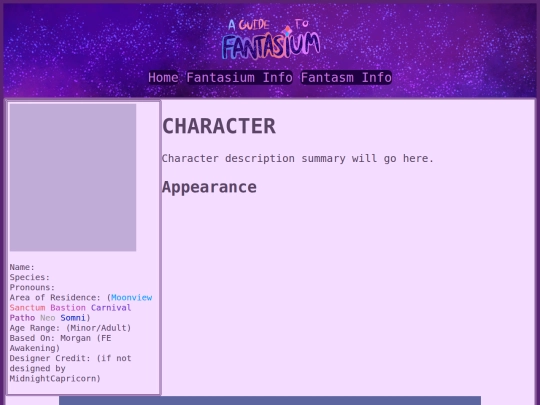Click the Based On Morgan line
The height and width of the screenshot is (405, 540).
(x=61, y=343)
